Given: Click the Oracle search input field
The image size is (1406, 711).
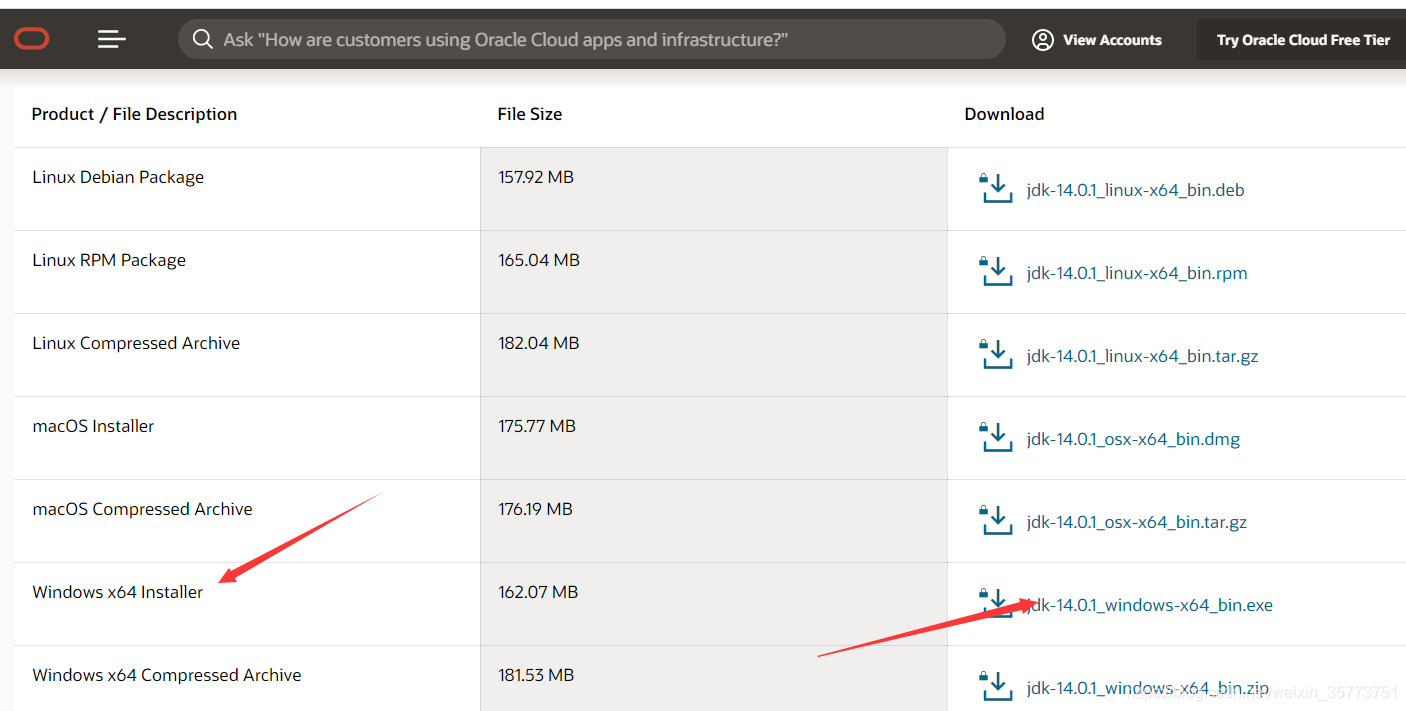Looking at the screenshot, I should (x=592, y=39).
